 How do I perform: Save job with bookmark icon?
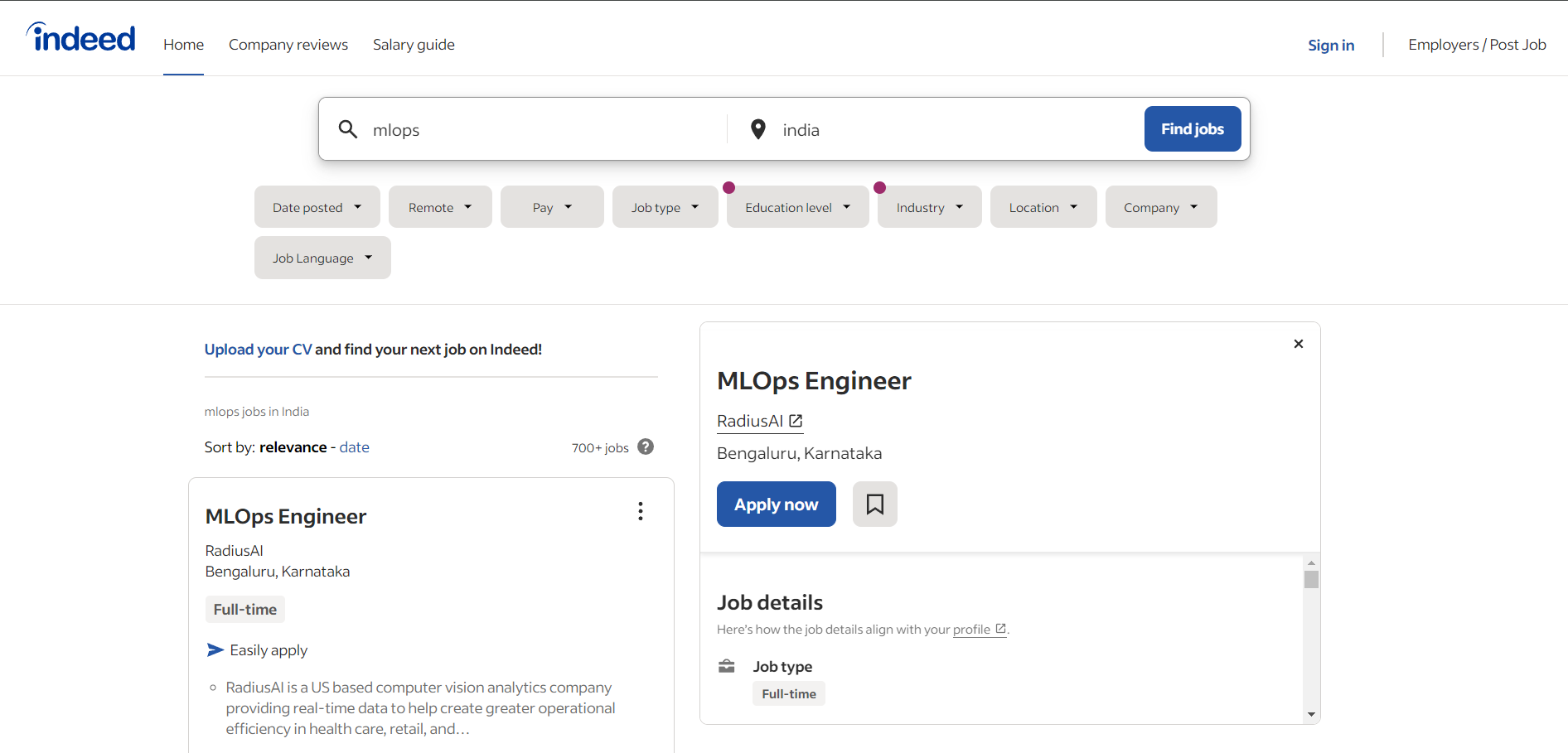[874, 504]
